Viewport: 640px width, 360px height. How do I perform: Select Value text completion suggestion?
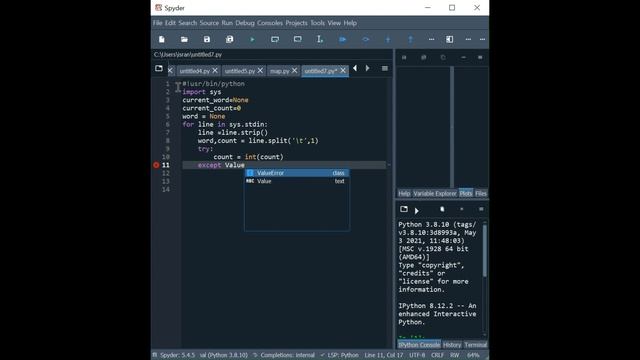tap(297, 181)
